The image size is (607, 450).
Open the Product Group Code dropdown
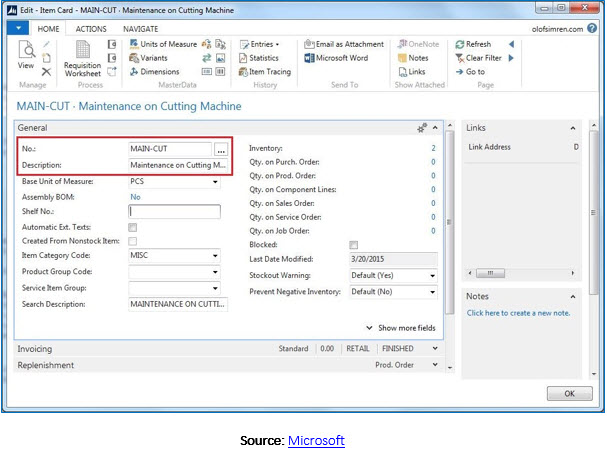coord(215,272)
